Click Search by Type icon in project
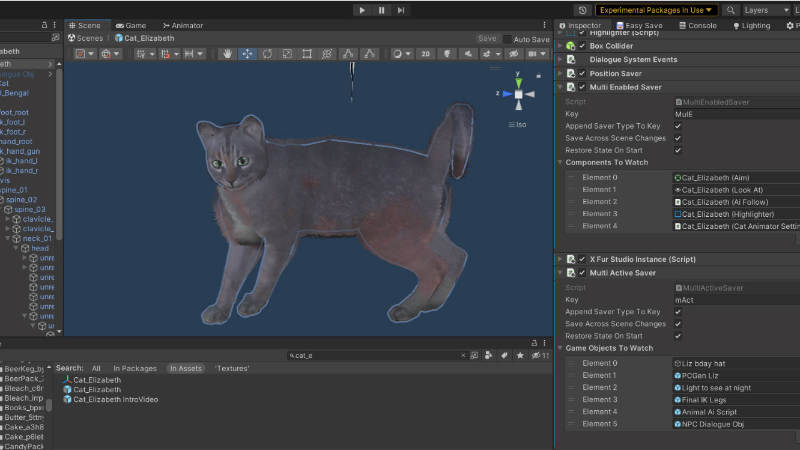This screenshot has height=450, width=800. (489, 356)
